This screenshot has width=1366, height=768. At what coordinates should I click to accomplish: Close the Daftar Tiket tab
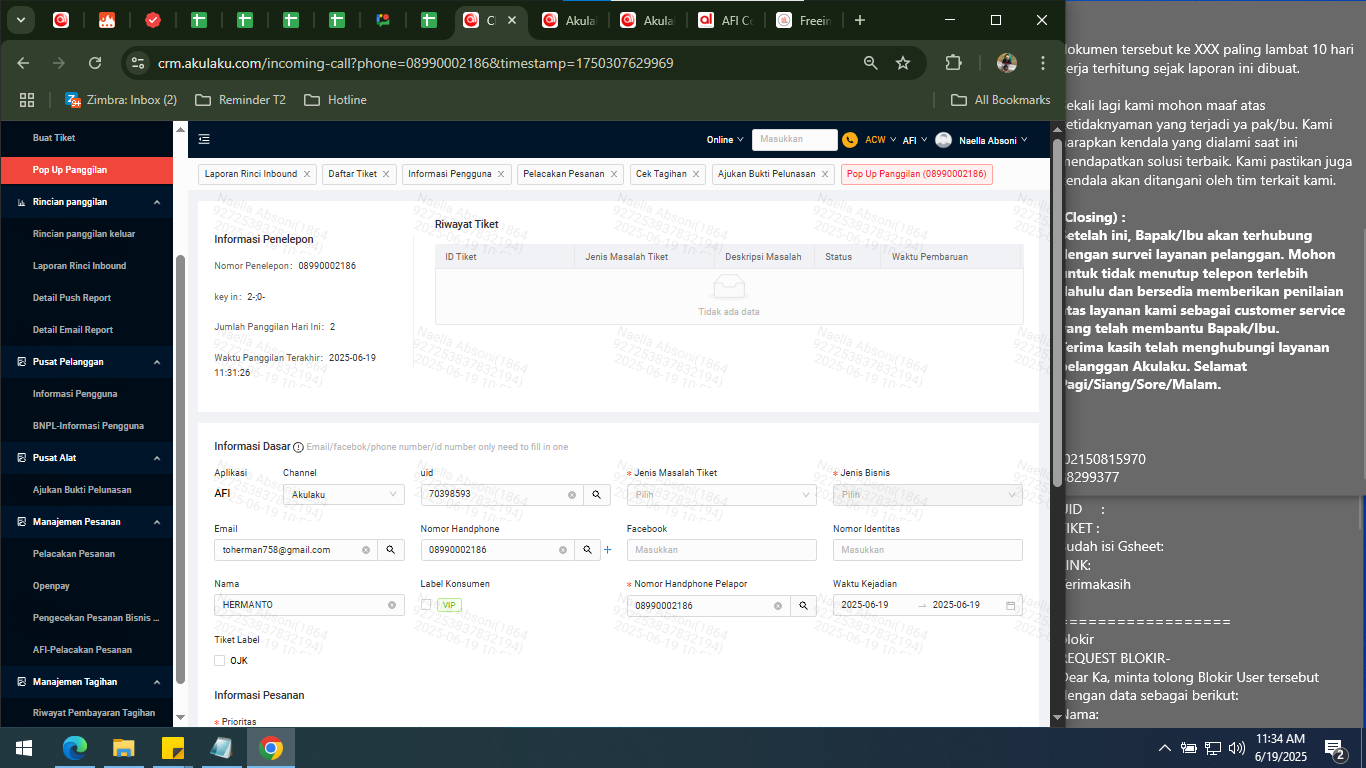pos(387,174)
